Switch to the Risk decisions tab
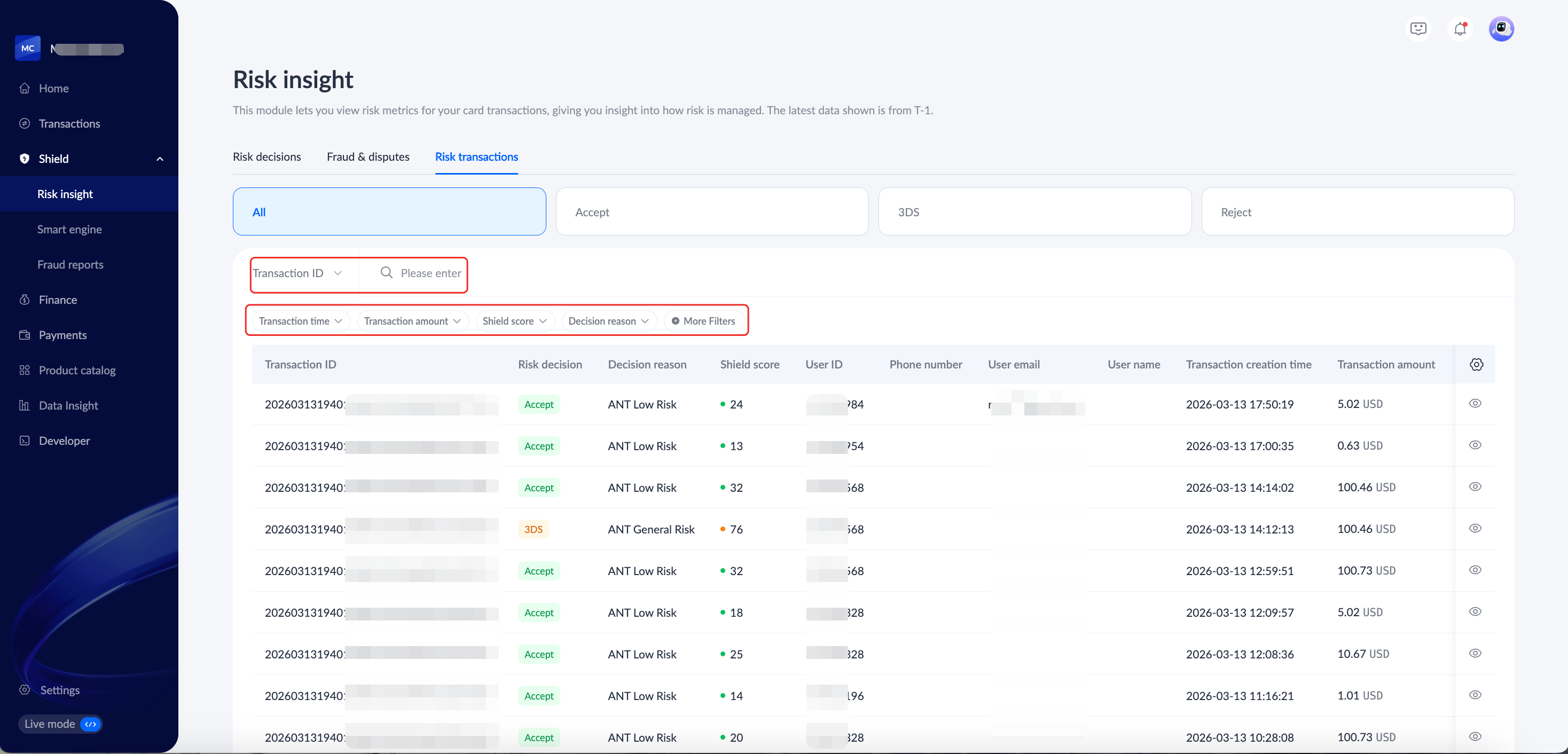1568x754 pixels. click(x=266, y=157)
